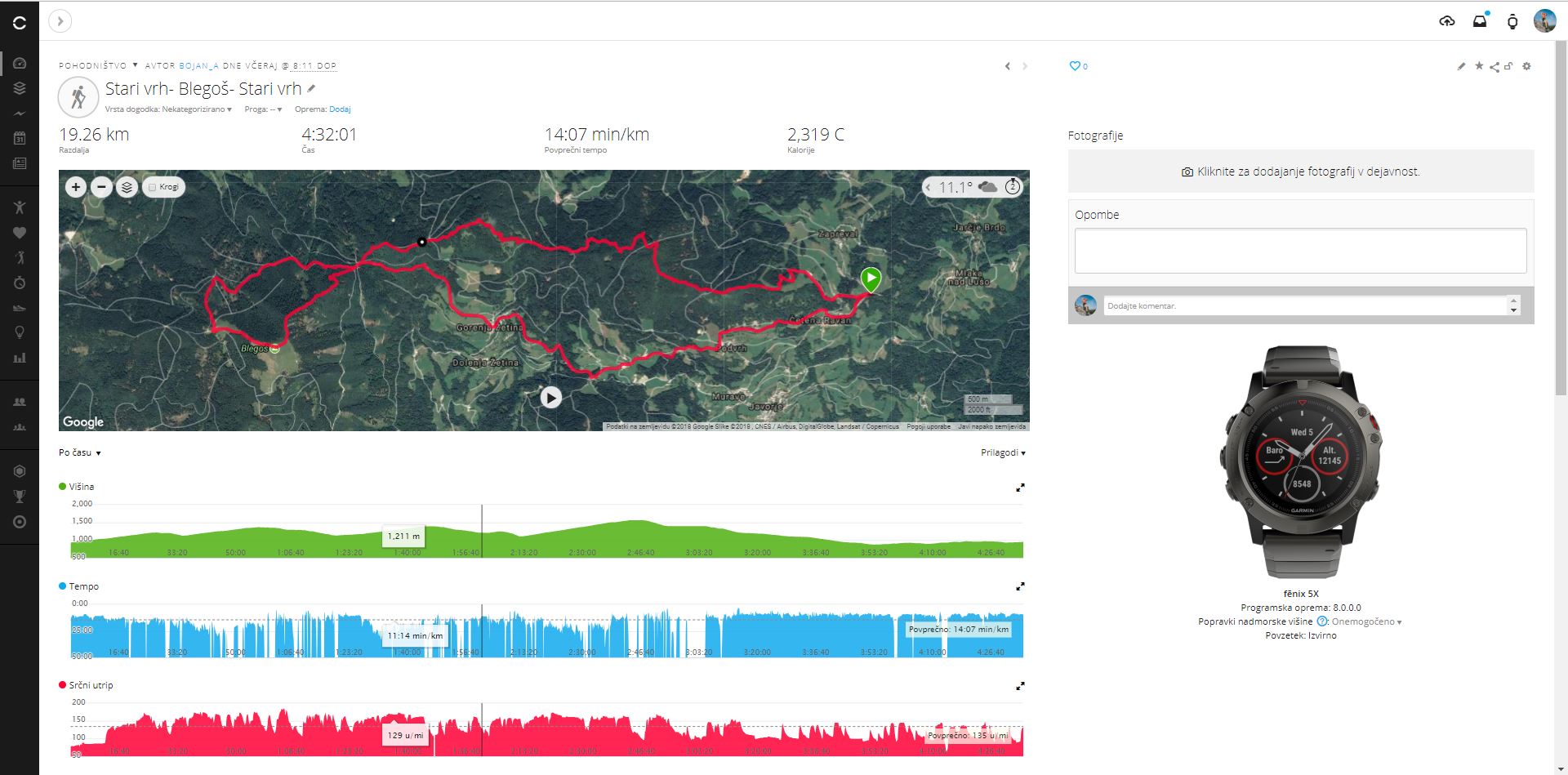Click the upload cloud icon
Screen dimensions: 1568x775
(1446, 21)
